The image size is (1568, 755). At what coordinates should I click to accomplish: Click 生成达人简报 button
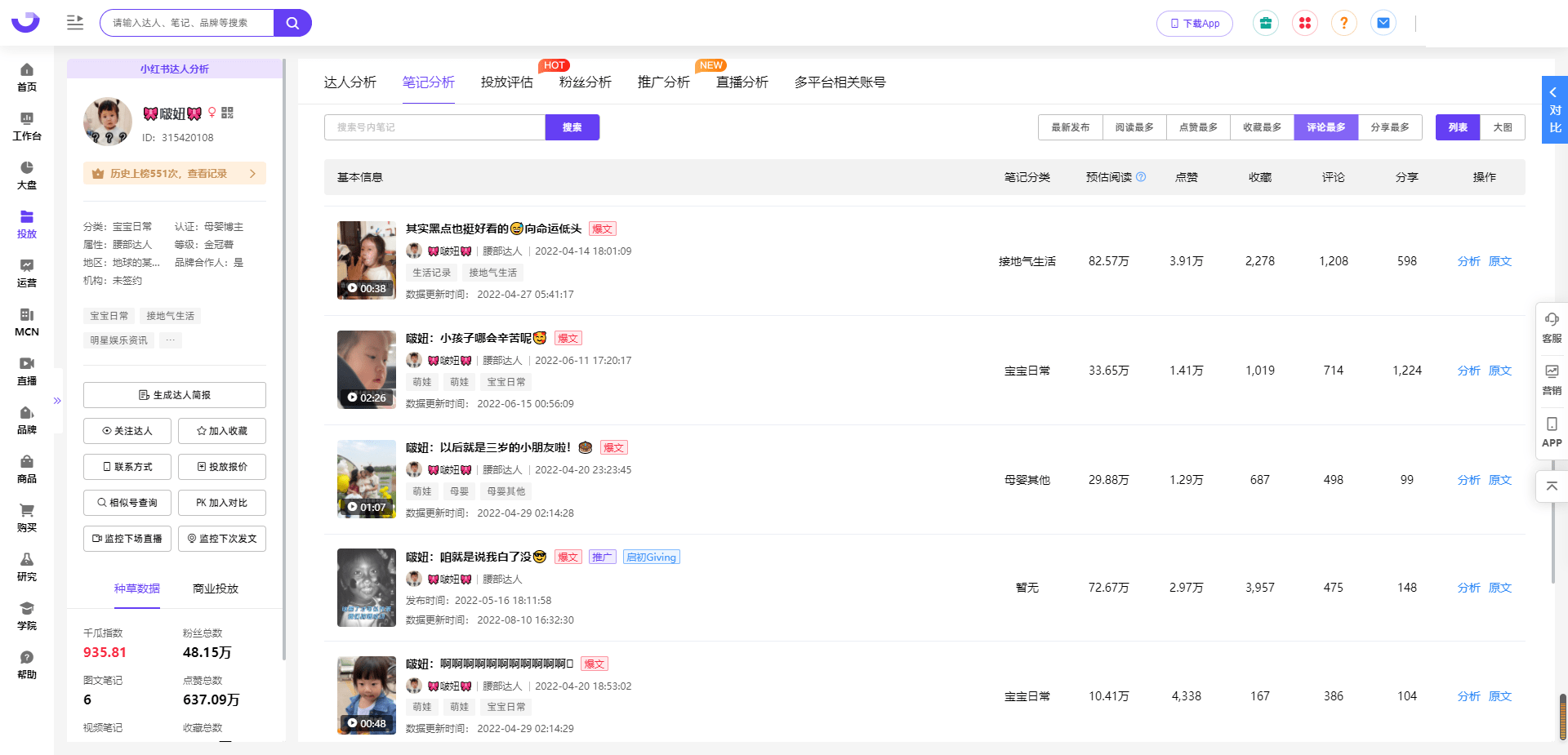(175, 395)
